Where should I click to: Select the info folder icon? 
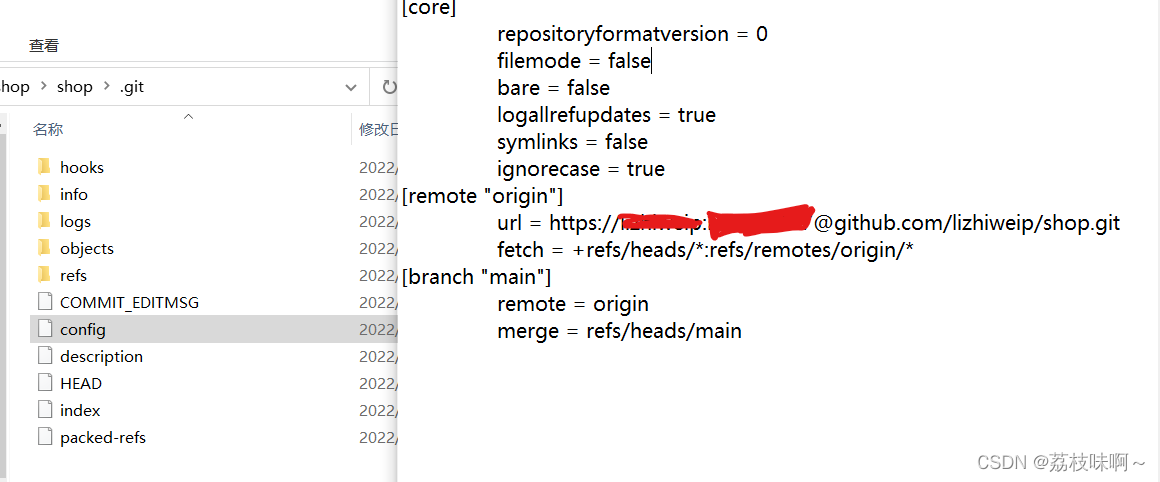pyautogui.click(x=44, y=194)
